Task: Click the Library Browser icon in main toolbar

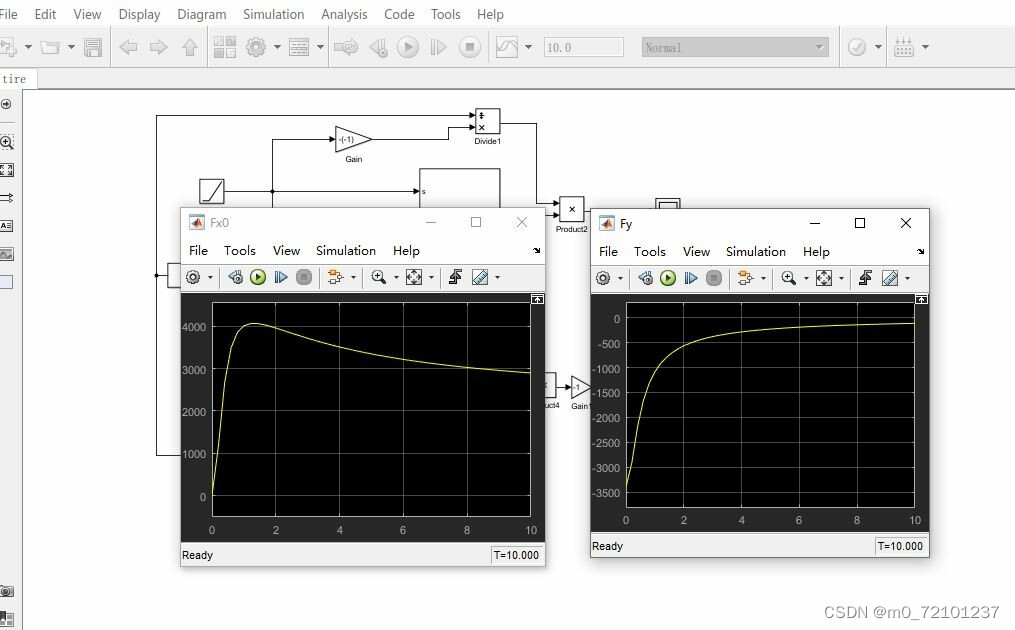Action: point(224,47)
